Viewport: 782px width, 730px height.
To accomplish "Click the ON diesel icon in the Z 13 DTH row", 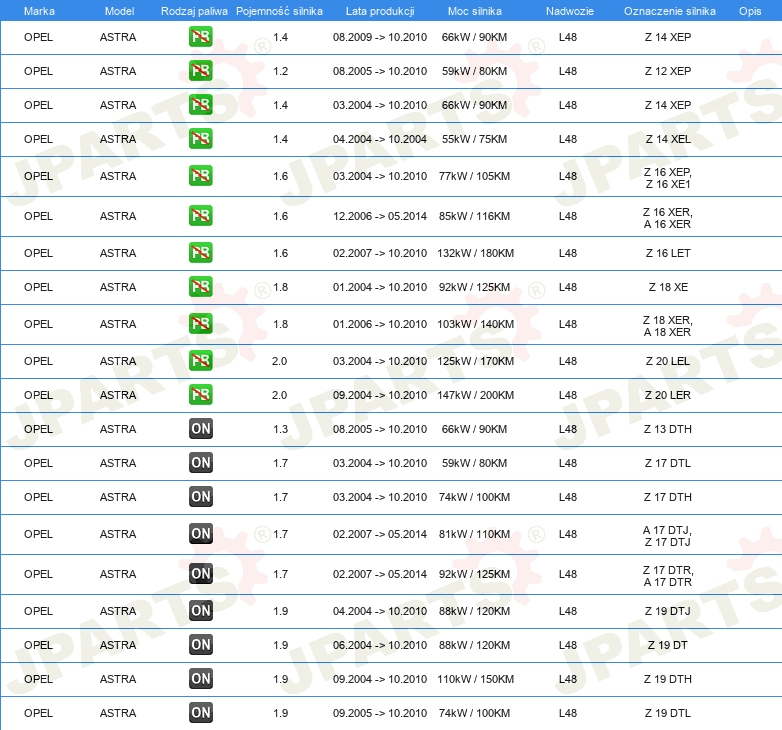I will 200,429.
